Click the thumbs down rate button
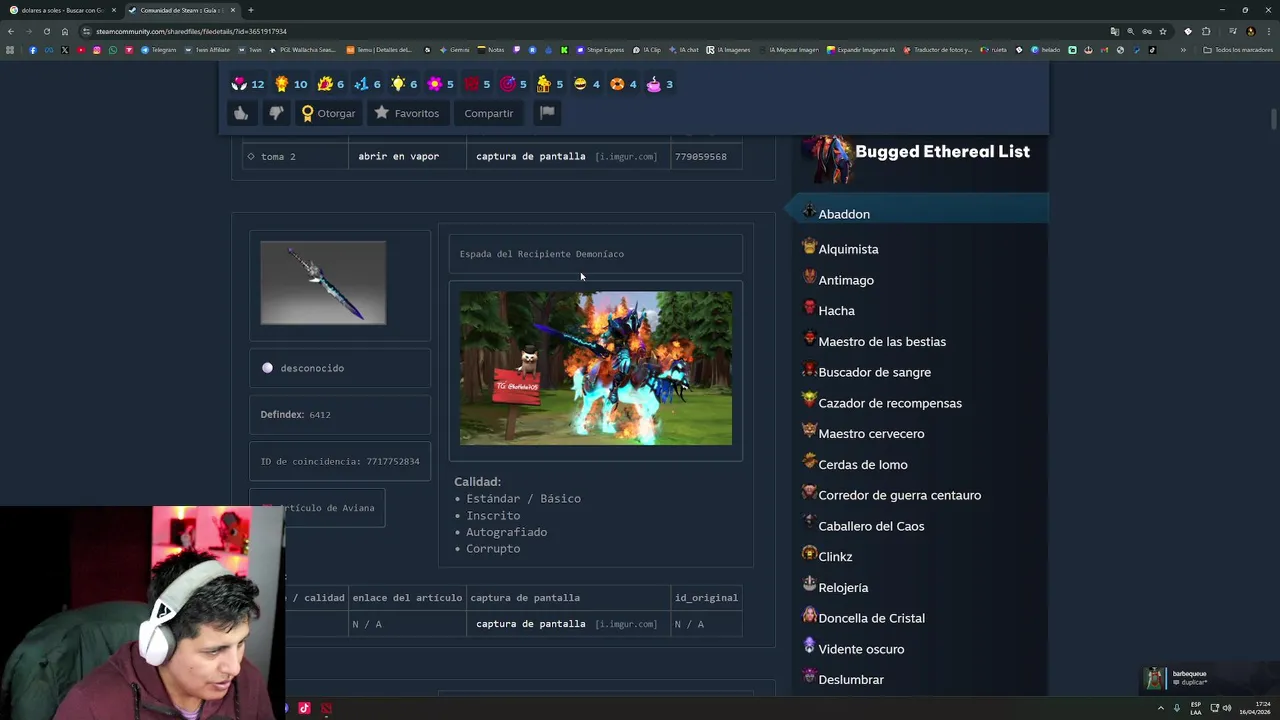The image size is (1280, 720). coord(276,113)
